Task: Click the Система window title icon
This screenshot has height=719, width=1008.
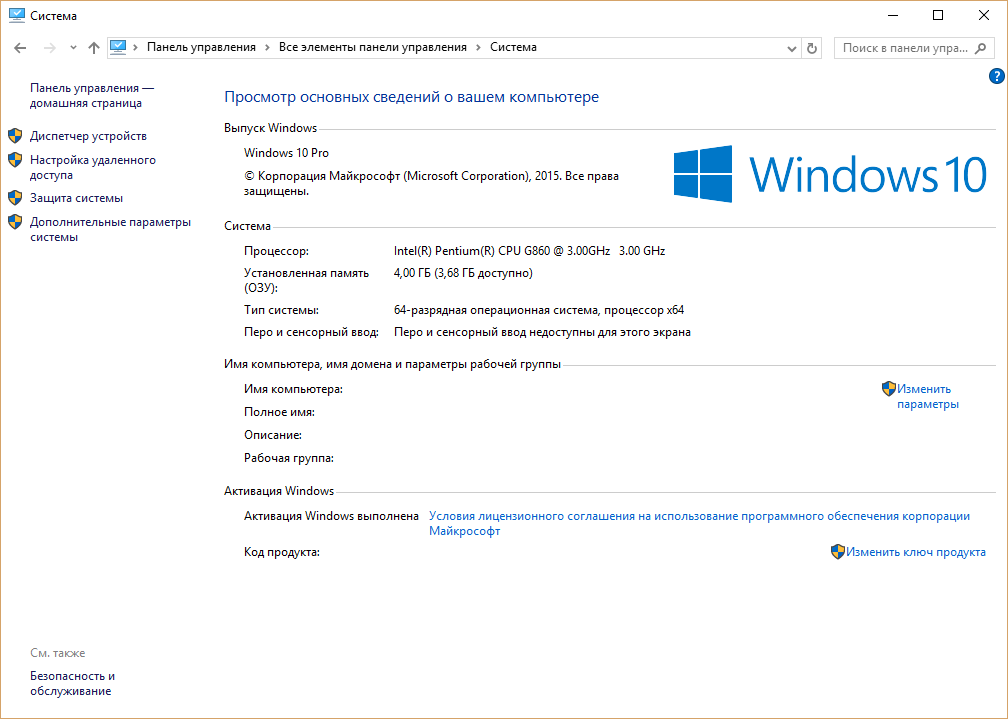Action: pos(16,15)
